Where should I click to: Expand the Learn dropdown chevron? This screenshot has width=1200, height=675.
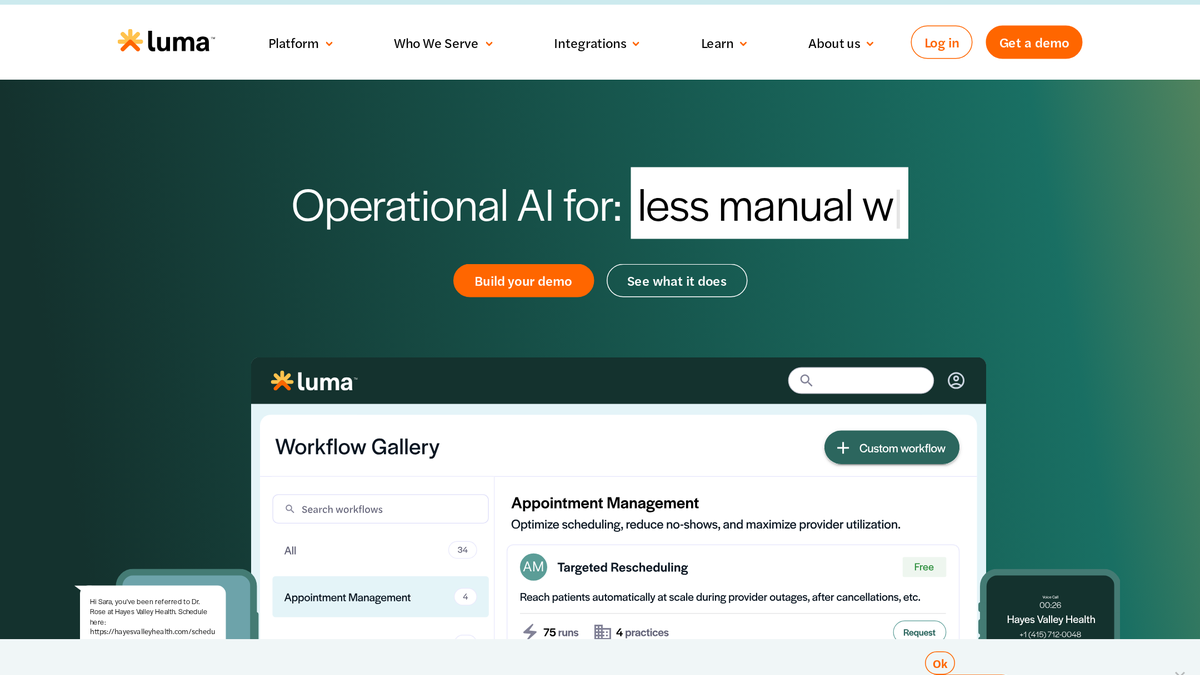[743, 44]
